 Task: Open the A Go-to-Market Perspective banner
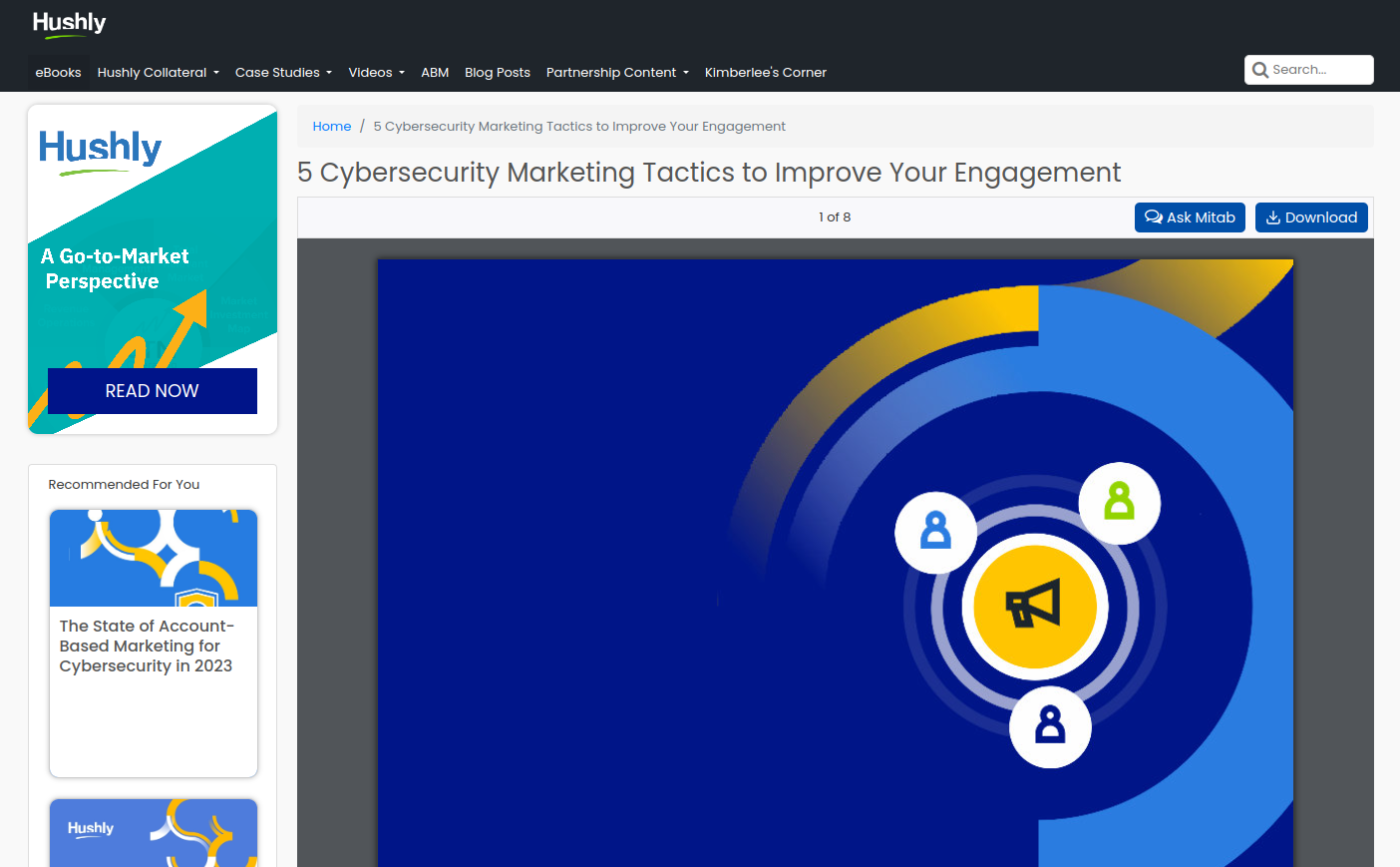pyautogui.click(x=153, y=269)
